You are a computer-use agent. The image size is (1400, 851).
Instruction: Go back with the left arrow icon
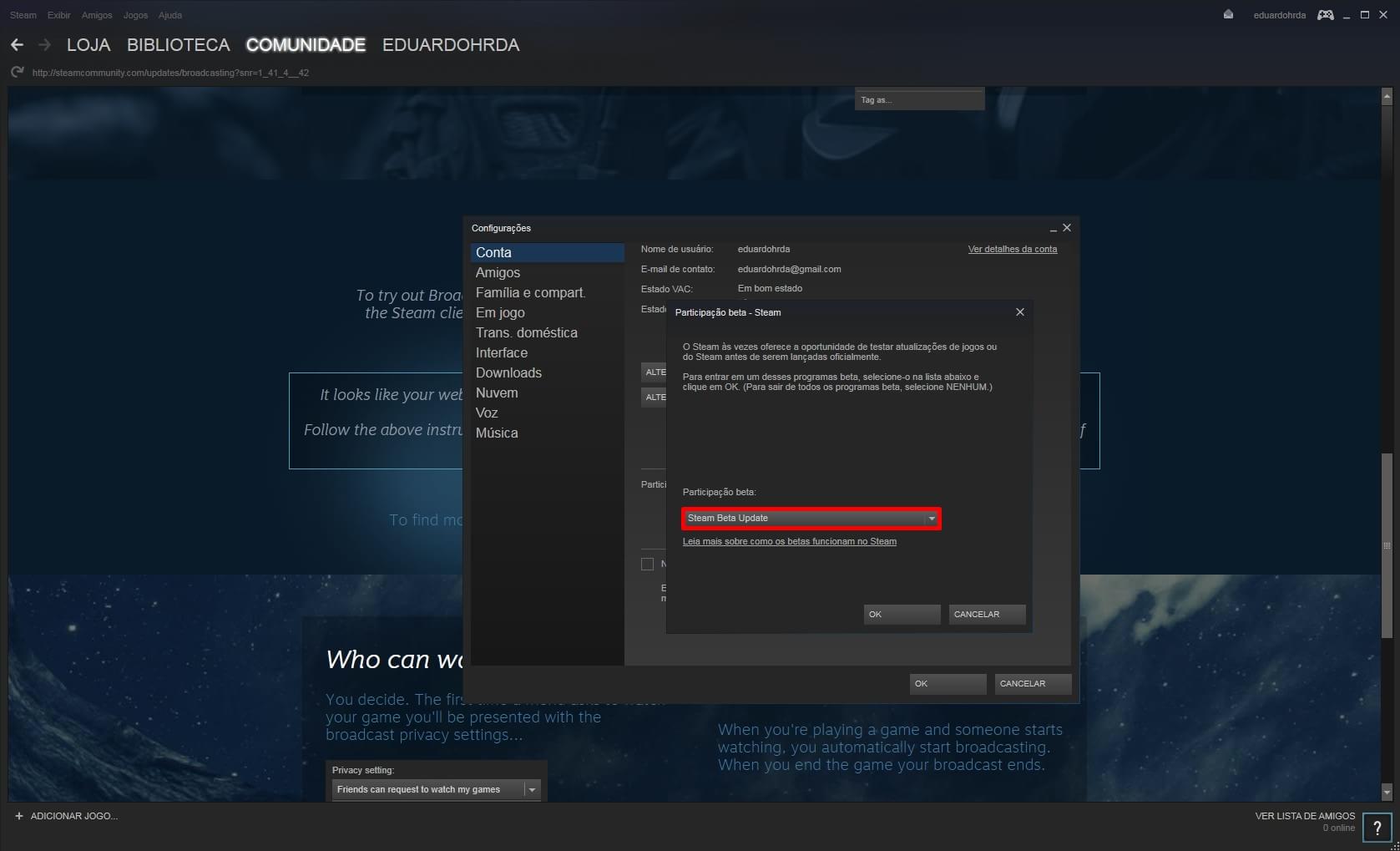(17, 45)
